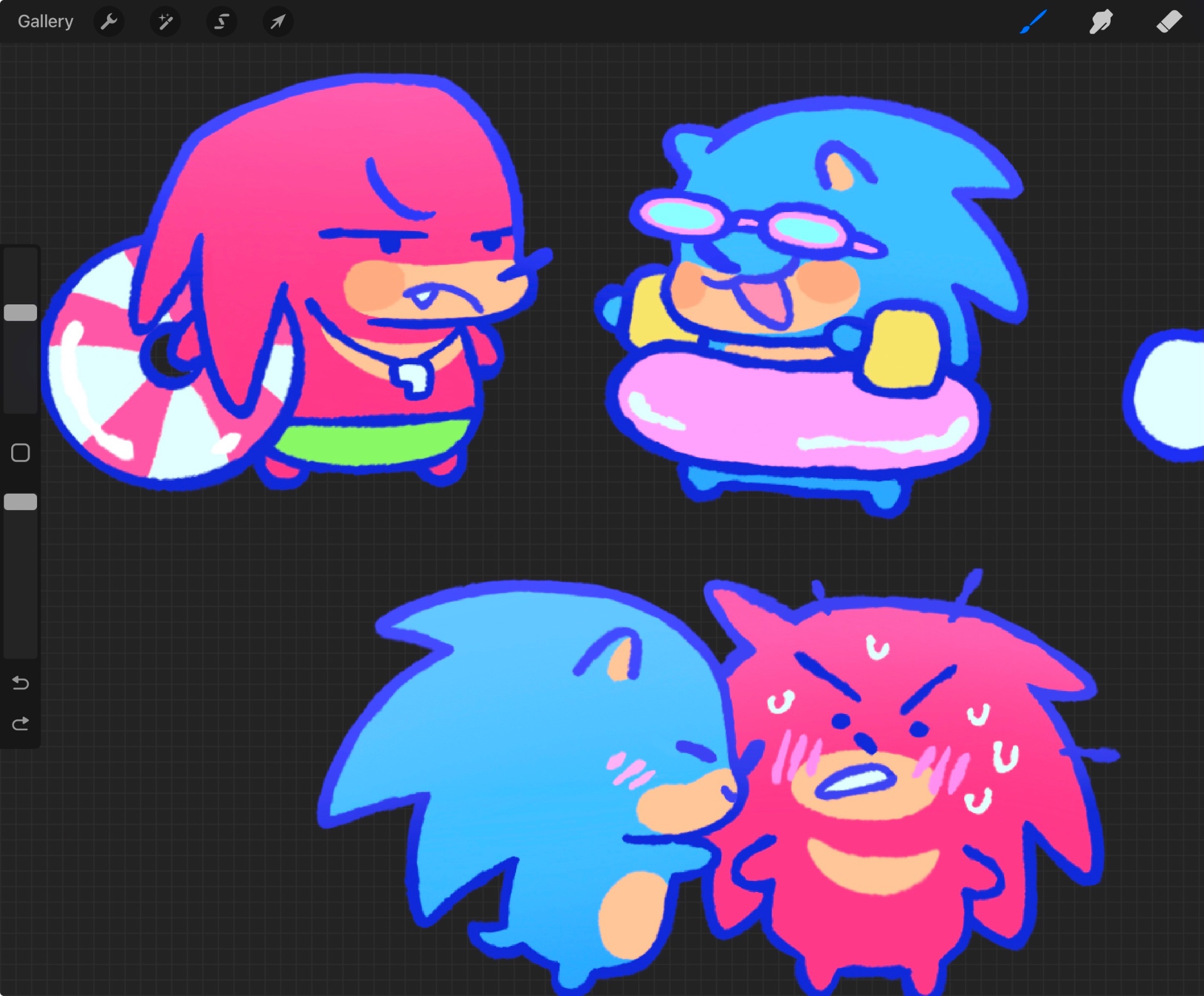Select the Smudge finger tool
Viewport: 1204px width, 996px height.
click(x=1101, y=22)
